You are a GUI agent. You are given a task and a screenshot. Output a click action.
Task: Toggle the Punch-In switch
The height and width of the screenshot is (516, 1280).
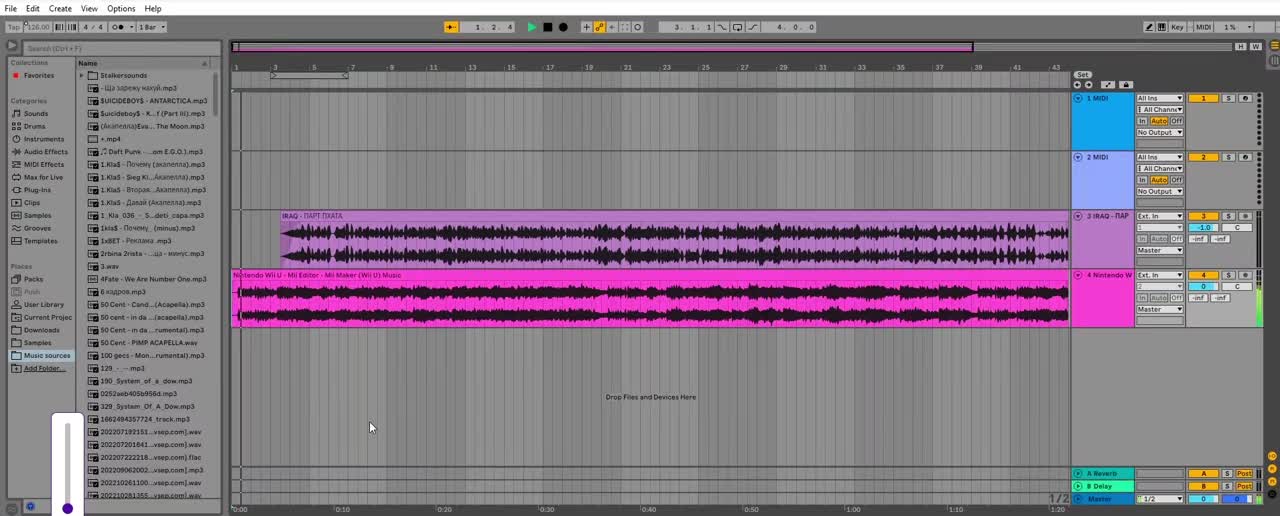722,27
